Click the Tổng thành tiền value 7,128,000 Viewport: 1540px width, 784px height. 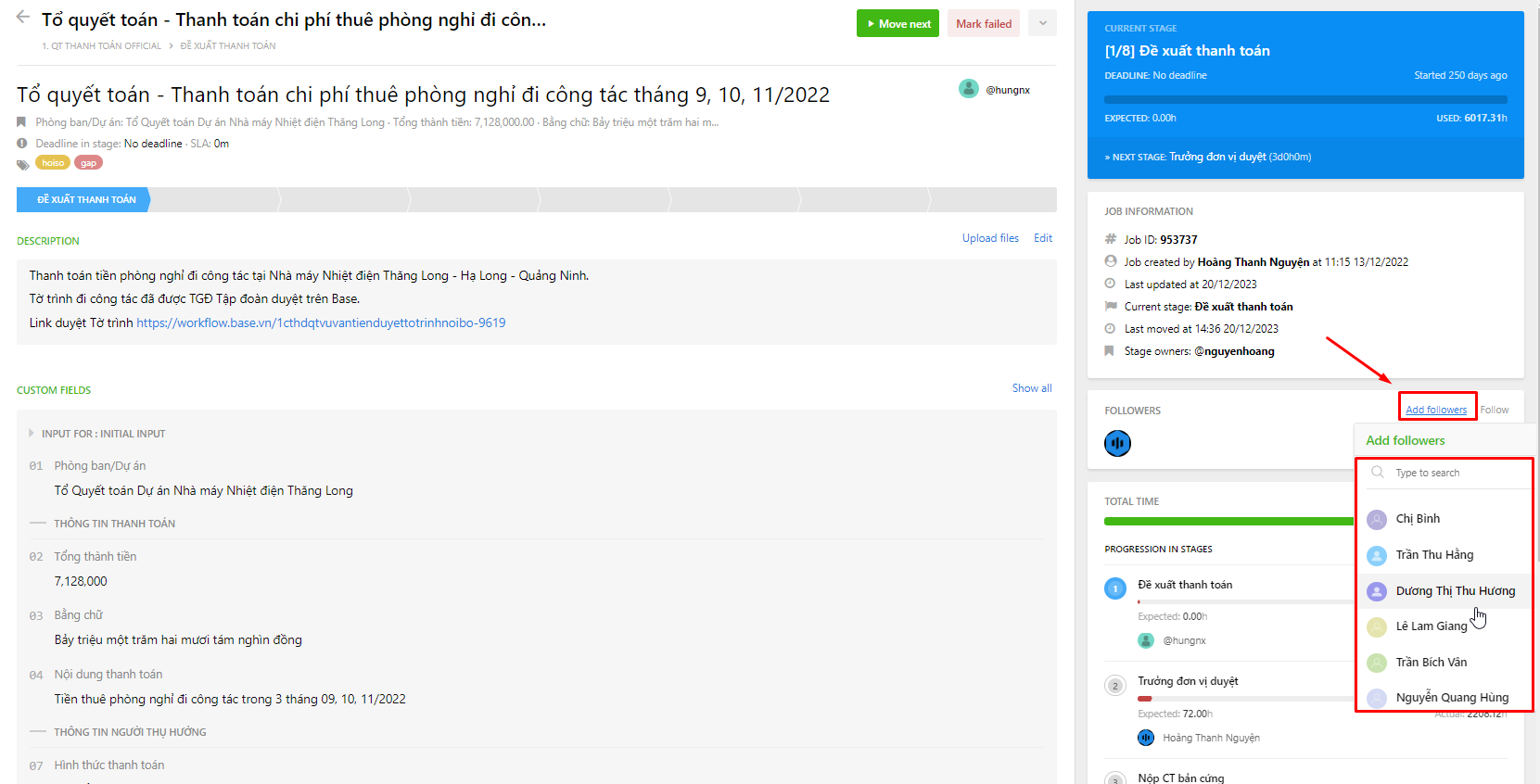pyautogui.click(x=81, y=581)
